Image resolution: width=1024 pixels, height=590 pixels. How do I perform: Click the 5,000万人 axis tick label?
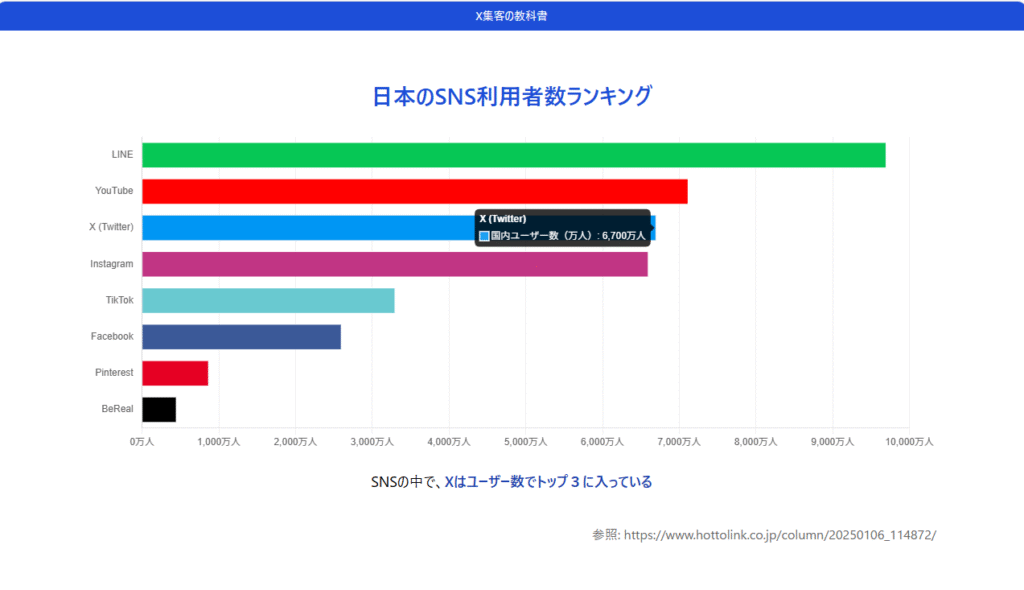[526, 442]
